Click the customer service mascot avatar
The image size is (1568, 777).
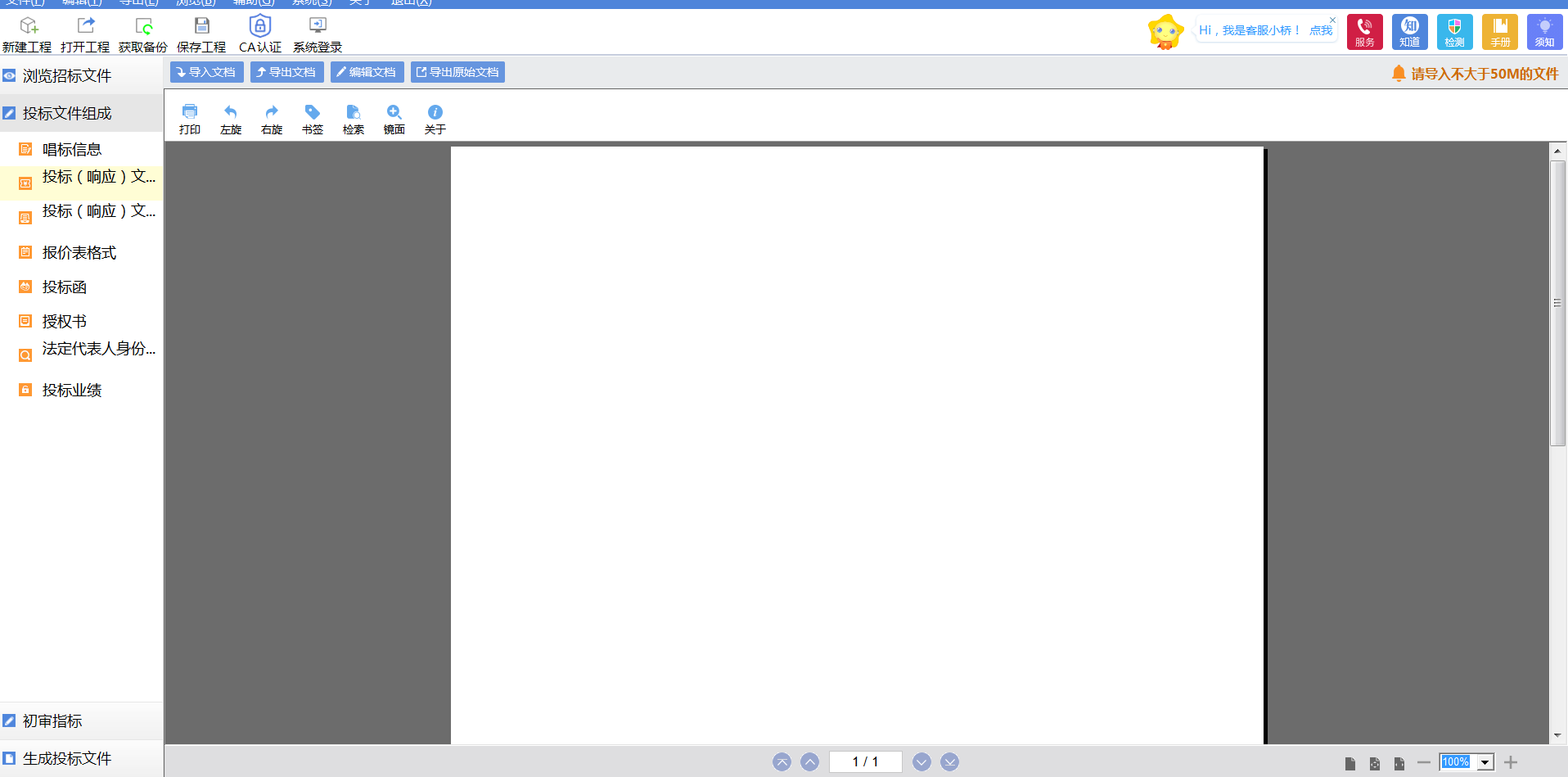coord(1166,32)
